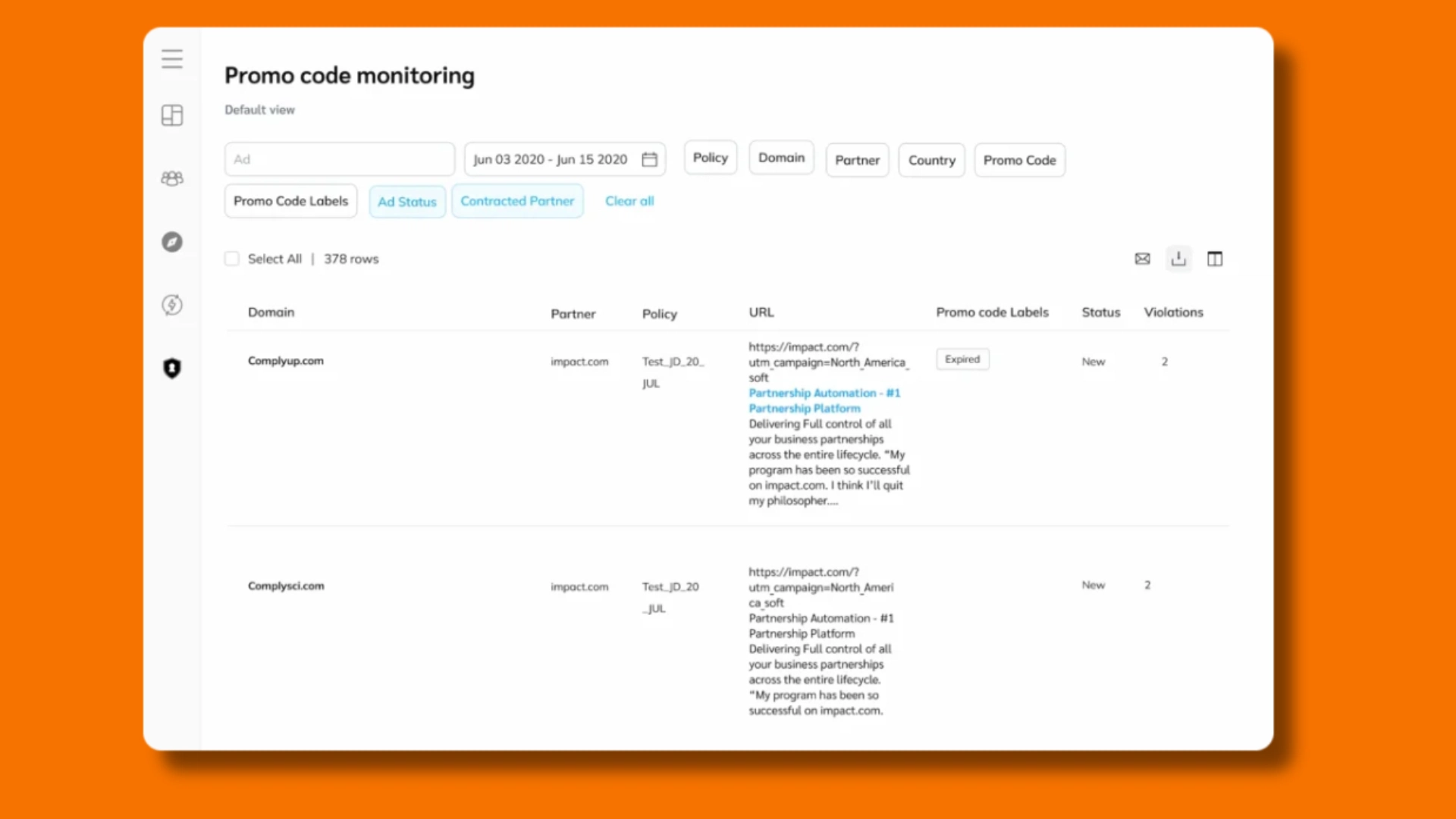Open the finance section via the lightning icon
This screenshot has width=1456, height=819.
pos(172,306)
